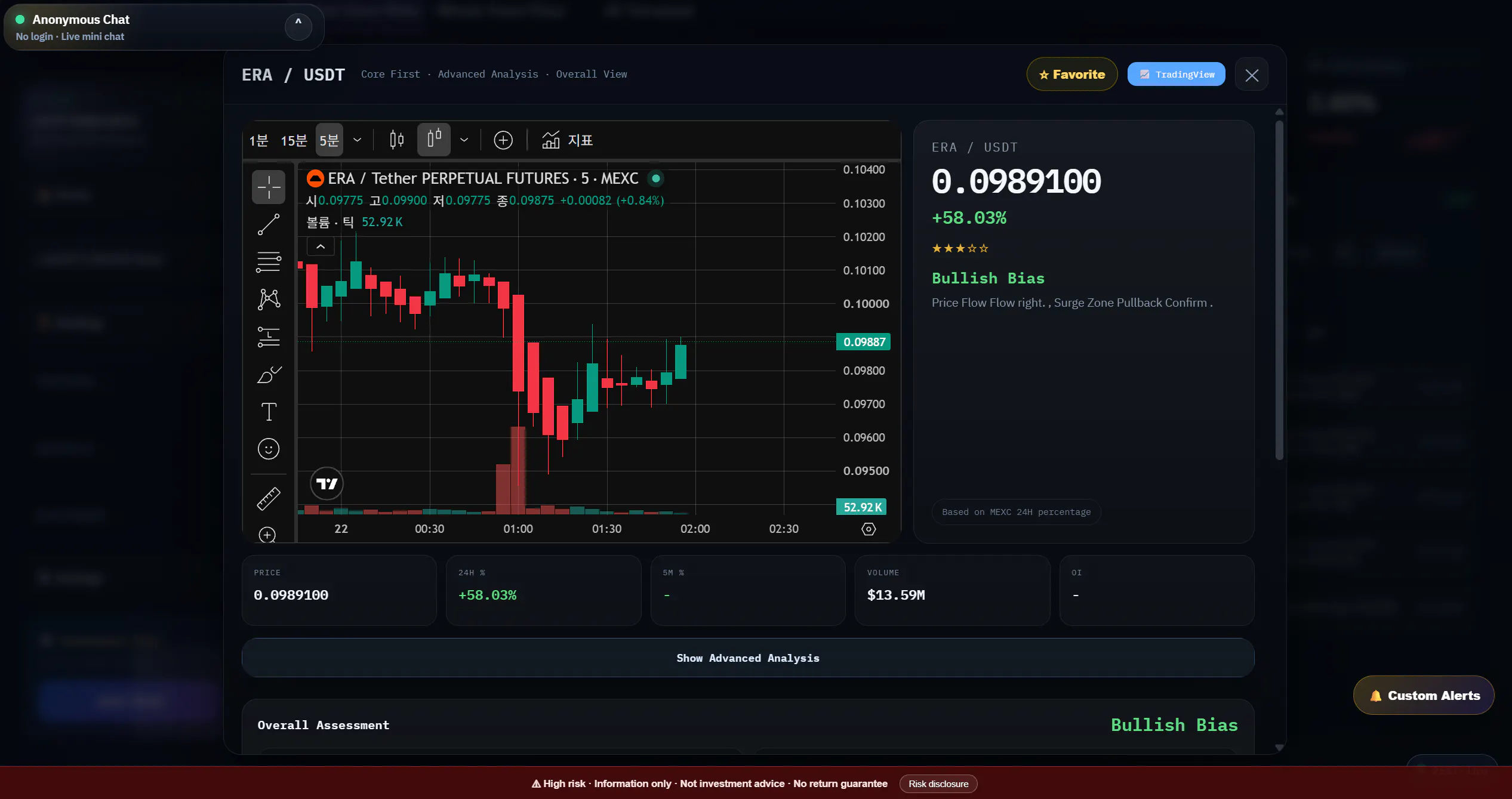1512x799 pixels.
Task: Click the PRICE 0.0989100 stat card
Action: click(339, 590)
